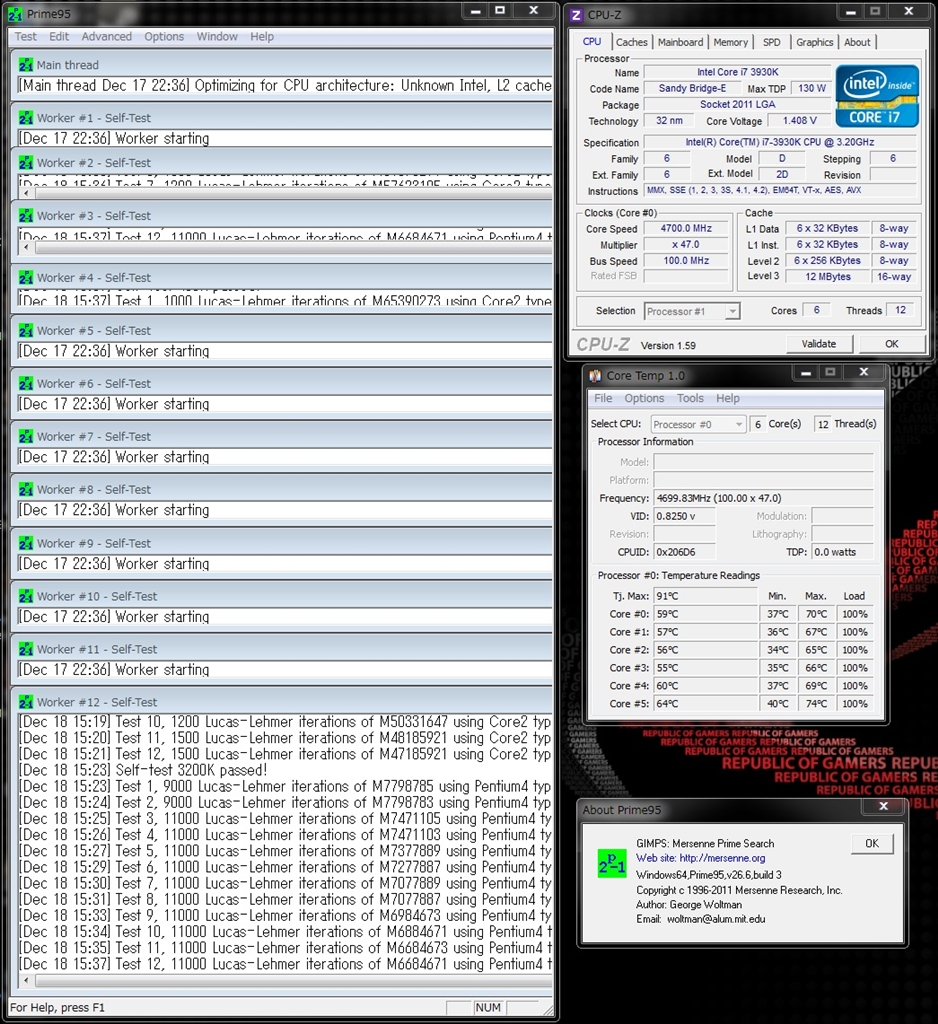Expand the Select CPU dropdown in Core Temp
This screenshot has width=938, height=1024.
coord(698,424)
